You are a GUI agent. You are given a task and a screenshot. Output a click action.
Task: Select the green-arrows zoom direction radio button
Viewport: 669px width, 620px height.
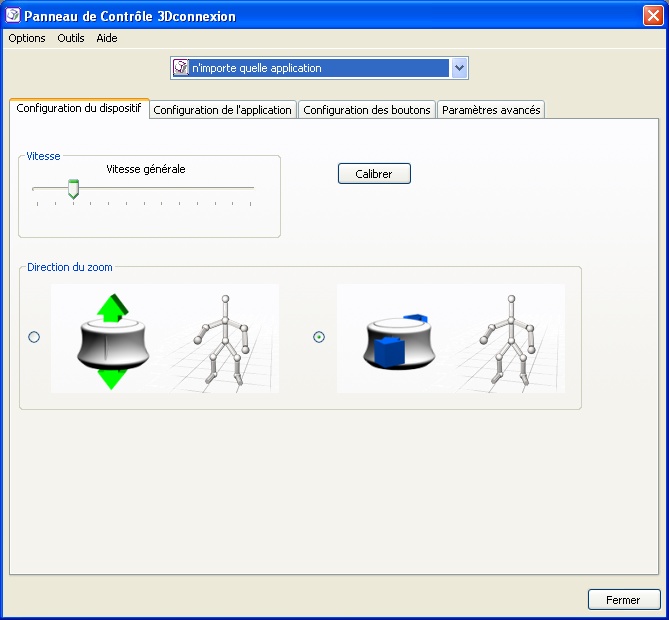tap(34, 337)
